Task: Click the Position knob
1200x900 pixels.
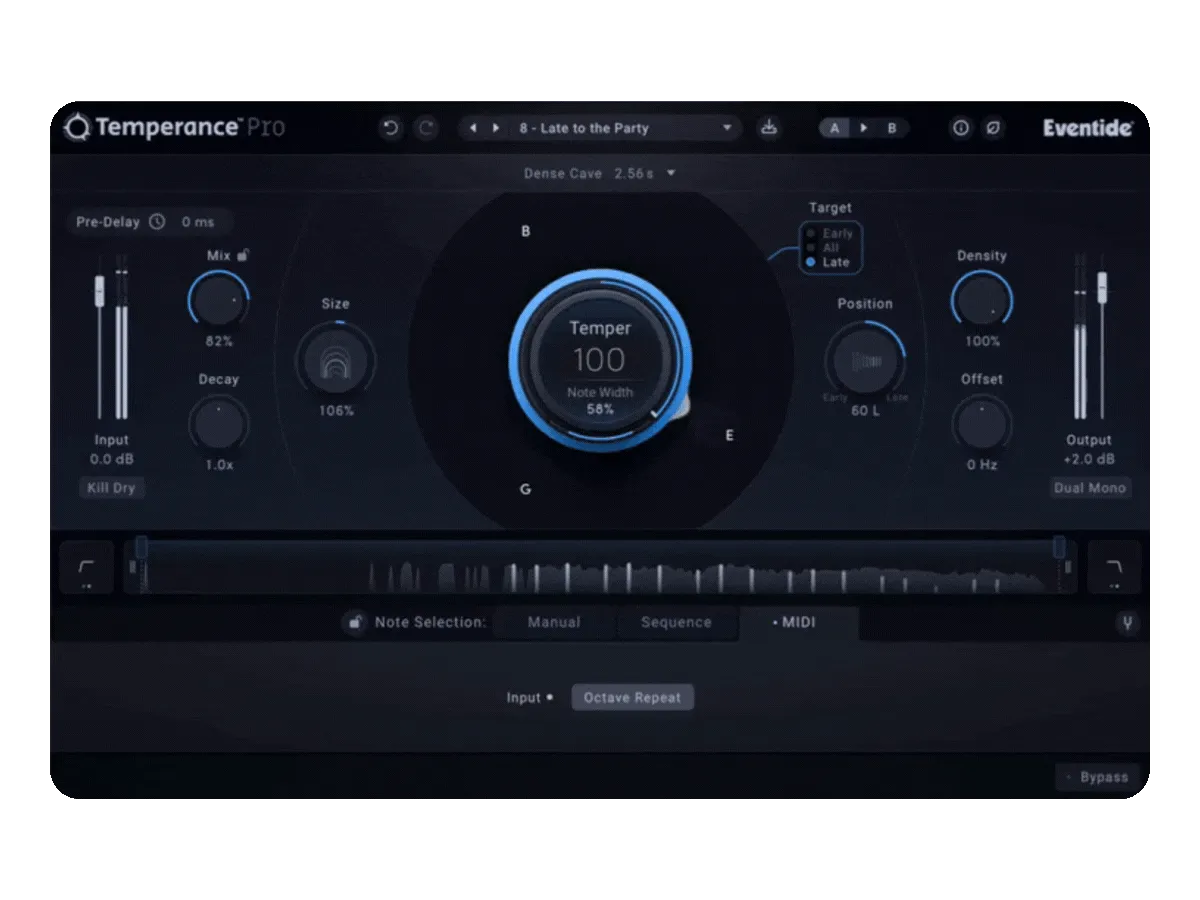Action: [x=865, y=361]
